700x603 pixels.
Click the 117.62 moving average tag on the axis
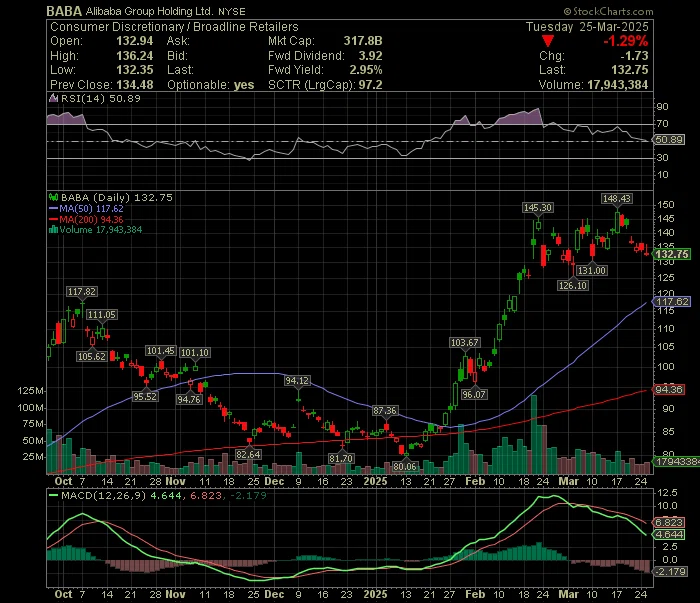(672, 302)
